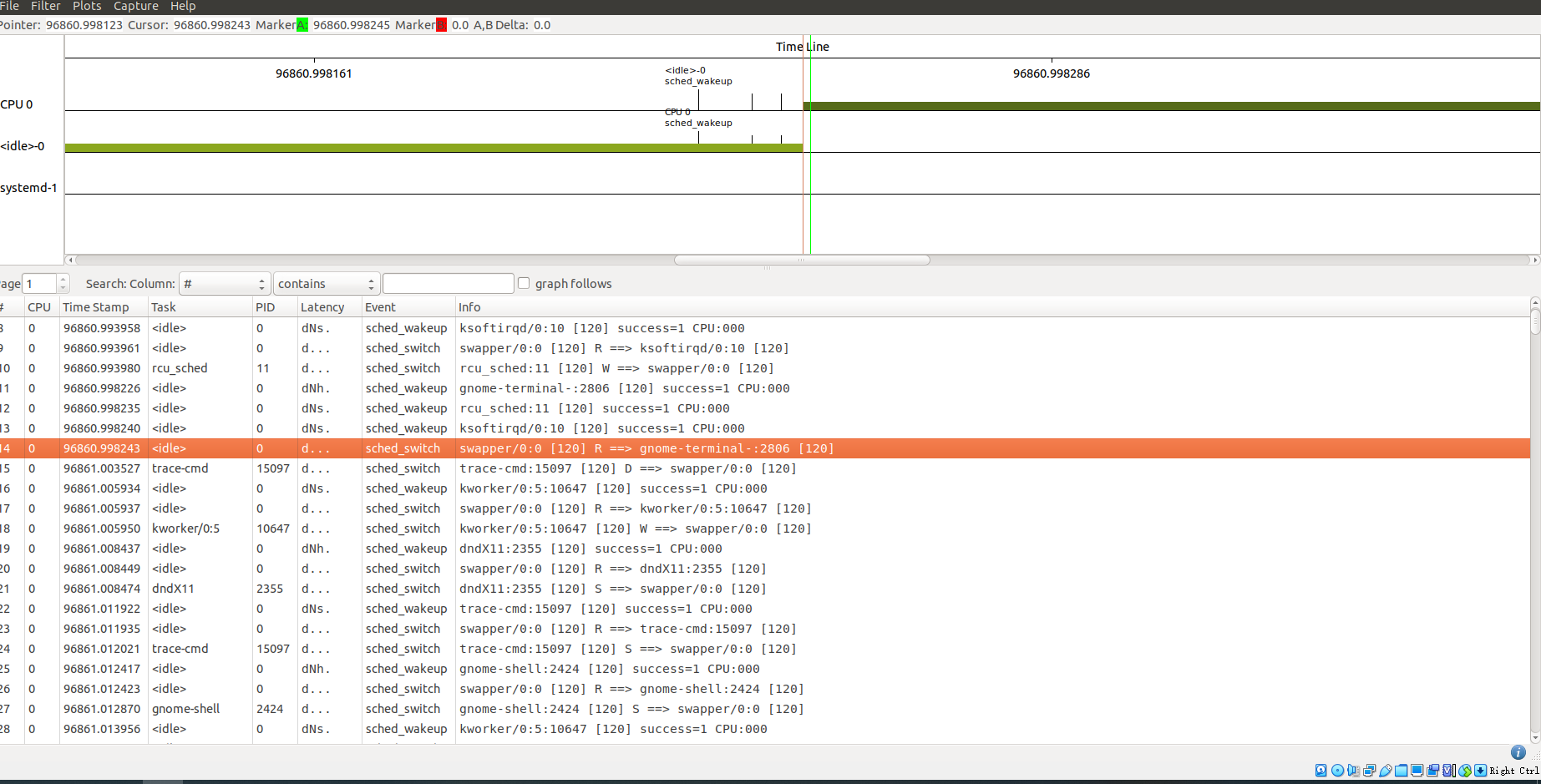This screenshot has height=784, width=1541.
Task: Click inside the search text field
Action: (448, 283)
